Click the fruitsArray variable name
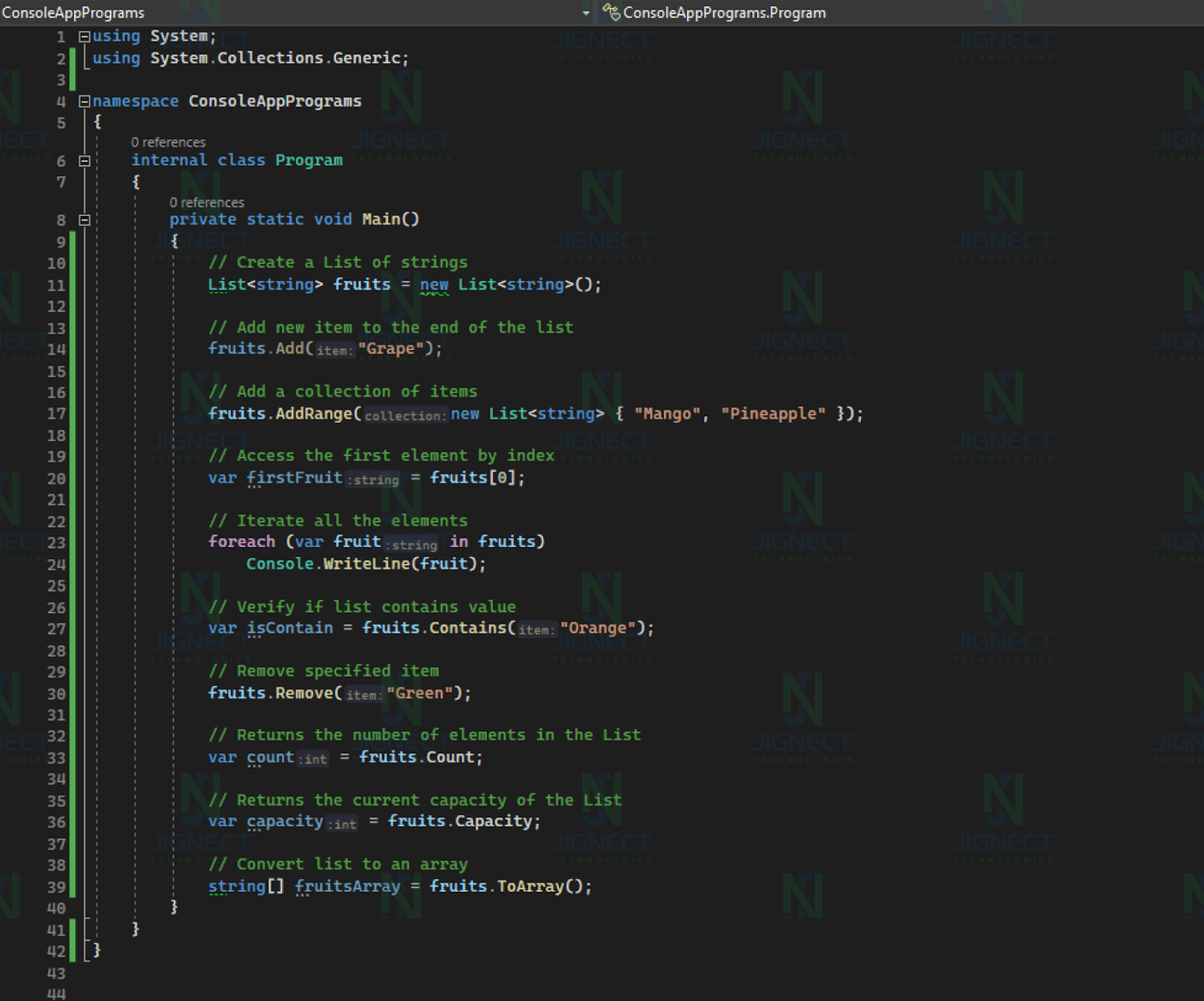 [347, 886]
